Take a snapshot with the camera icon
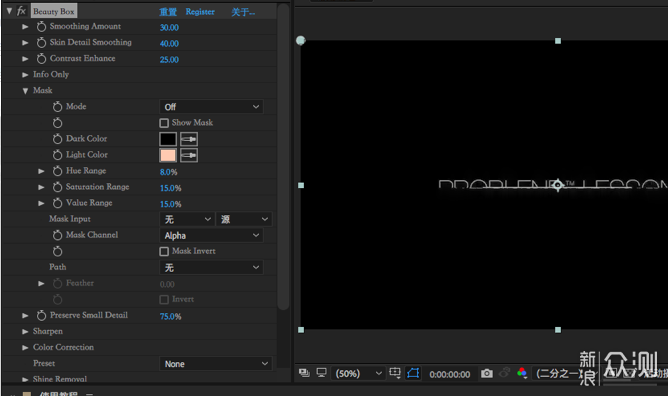The height and width of the screenshot is (396, 668). (487, 373)
